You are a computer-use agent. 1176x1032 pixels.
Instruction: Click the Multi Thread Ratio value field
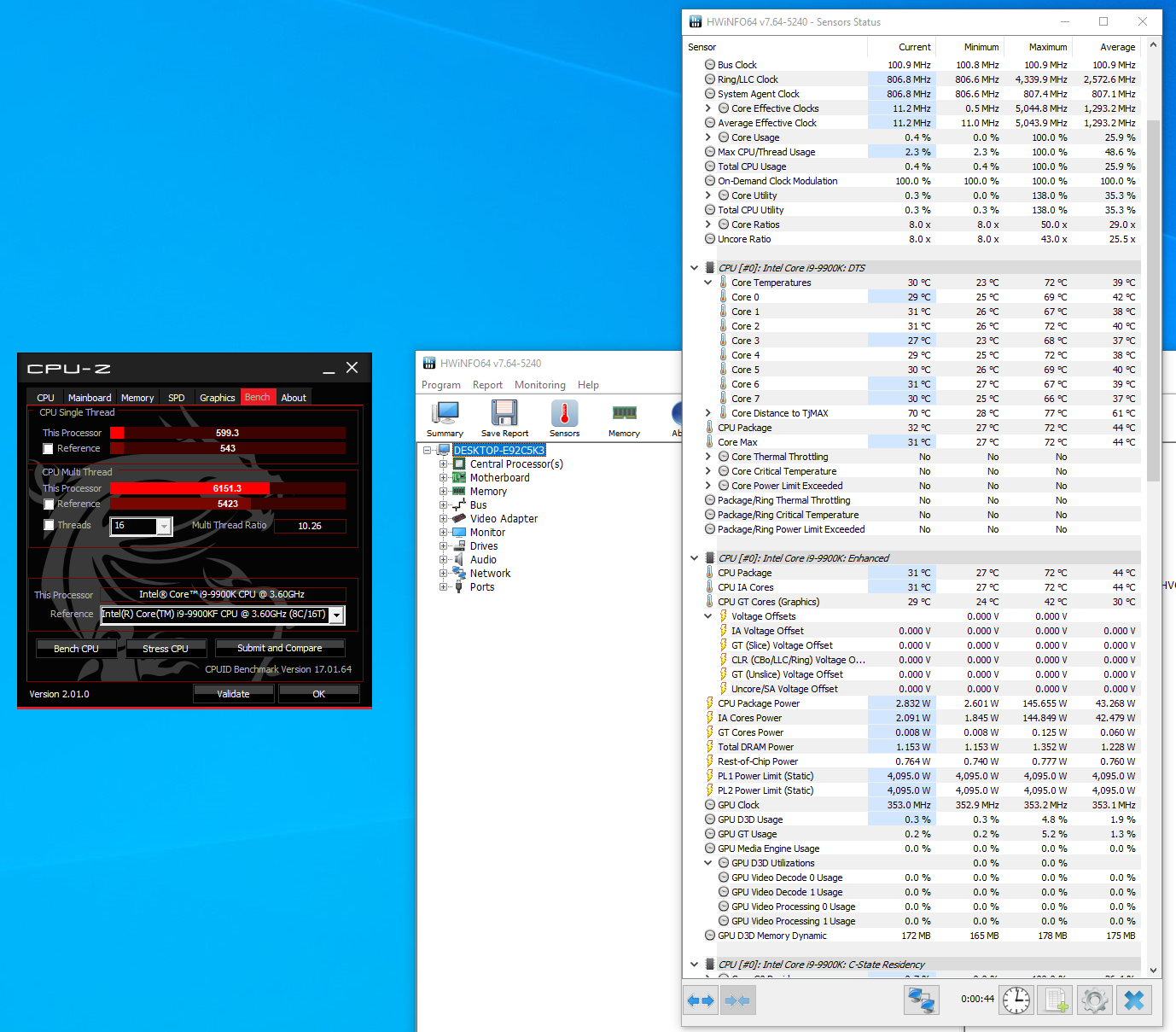[x=310, y=526]
